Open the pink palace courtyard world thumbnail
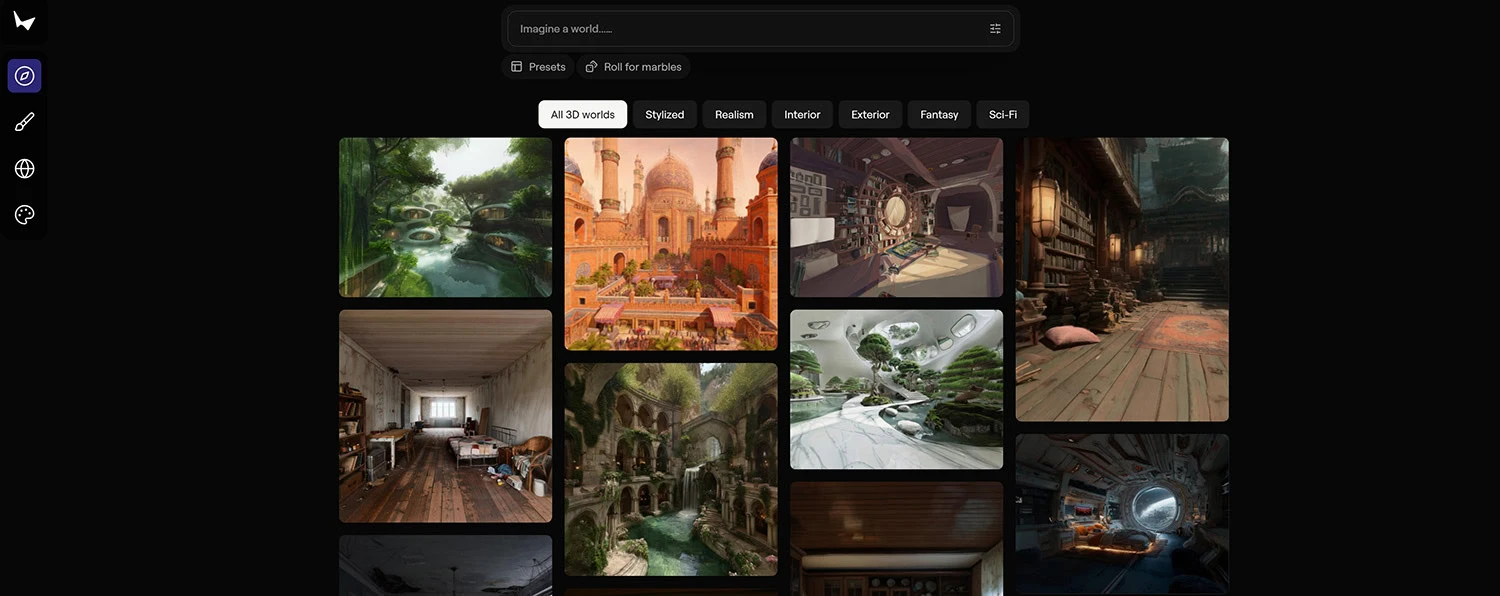Viewport: 1500px width, 596px height. 671,244
